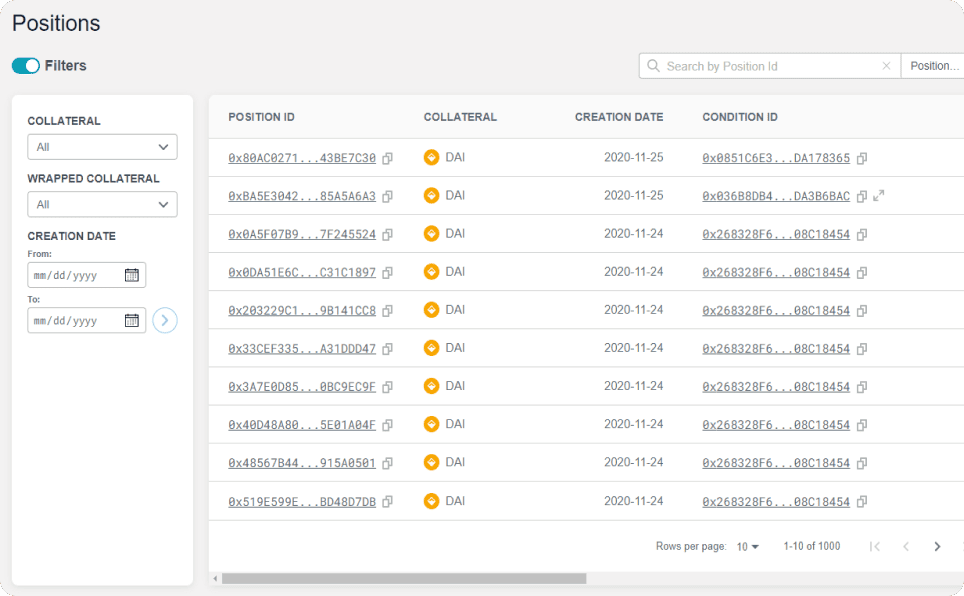Click expand icon beside condition 0x036B8DB4
964x596 pixels.
tap(879, 196)
